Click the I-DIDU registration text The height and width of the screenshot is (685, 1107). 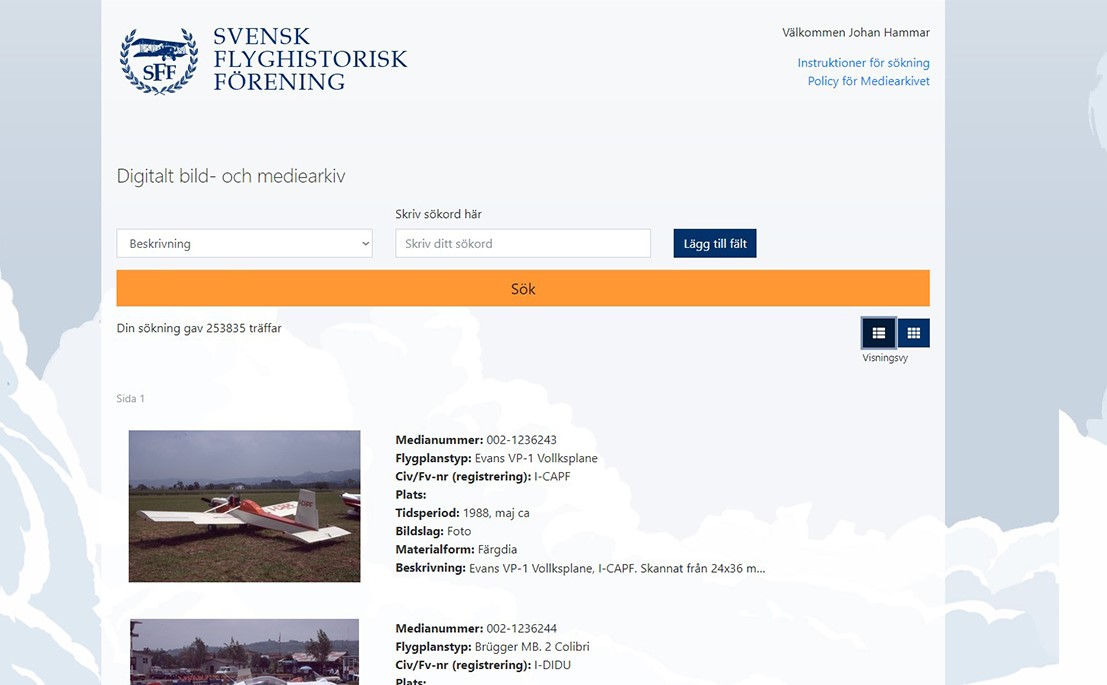(x=552, y=665)
